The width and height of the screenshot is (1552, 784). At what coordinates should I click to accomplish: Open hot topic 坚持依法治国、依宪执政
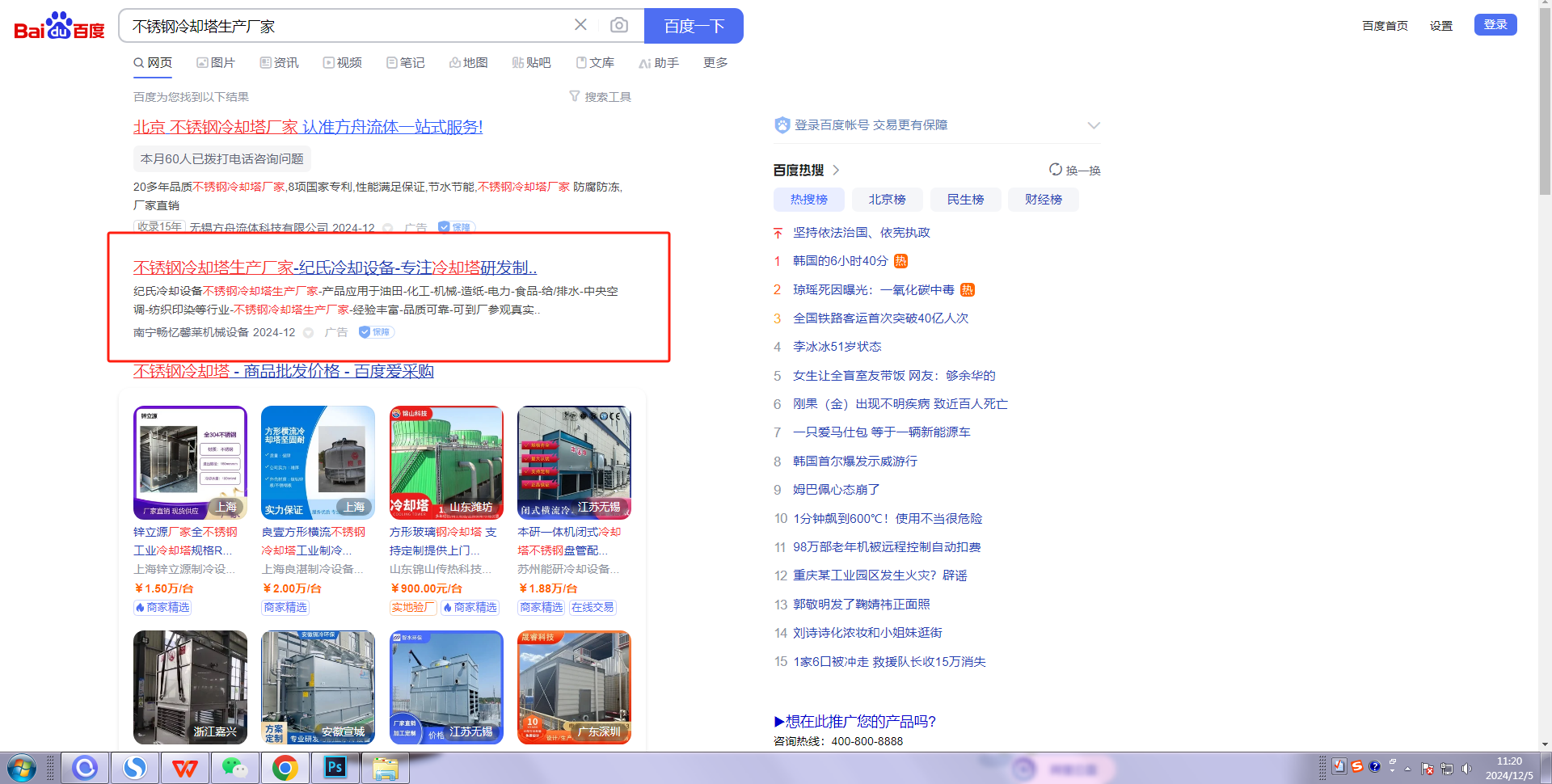pyautogui.click(x=862, y=233)
